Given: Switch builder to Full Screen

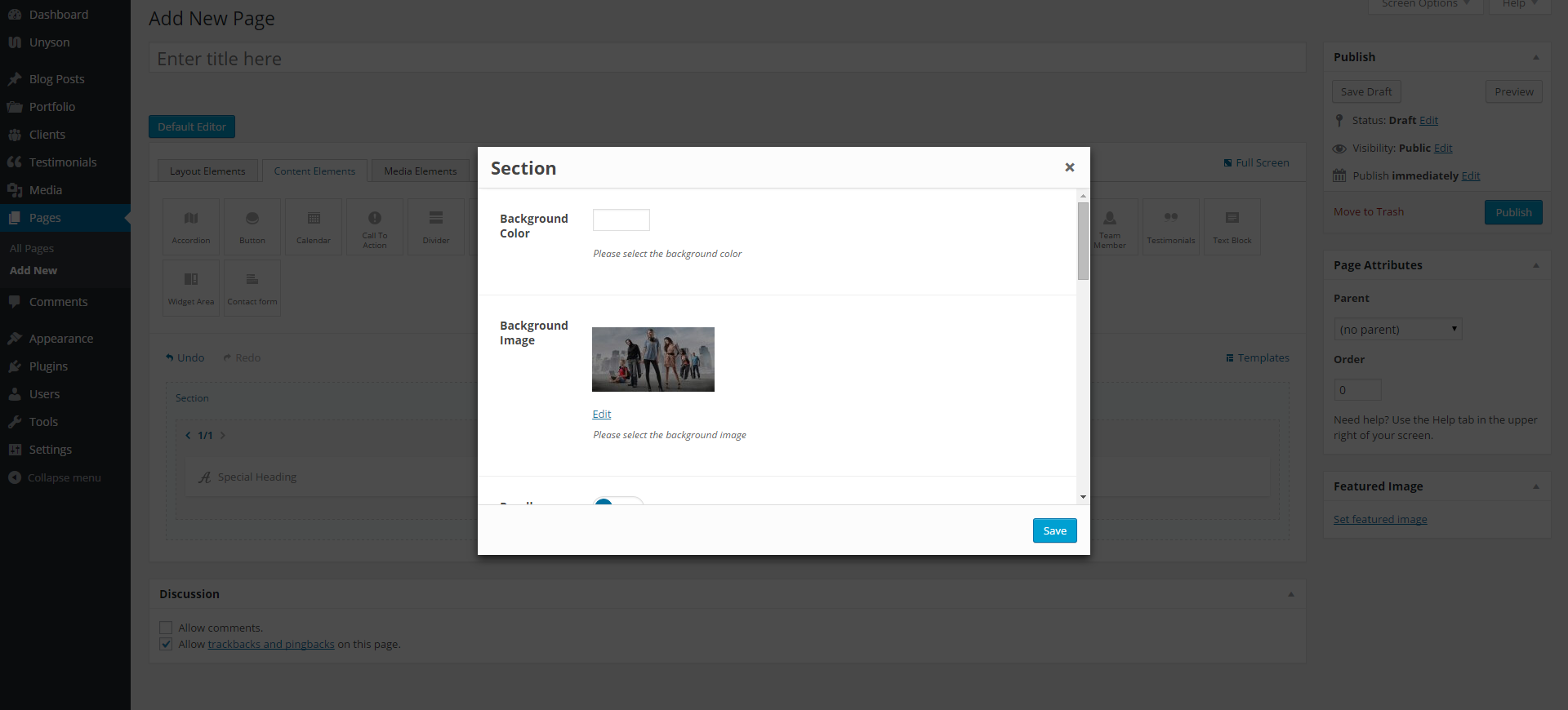Looking at the screenshot, I should coord(1257,162).
